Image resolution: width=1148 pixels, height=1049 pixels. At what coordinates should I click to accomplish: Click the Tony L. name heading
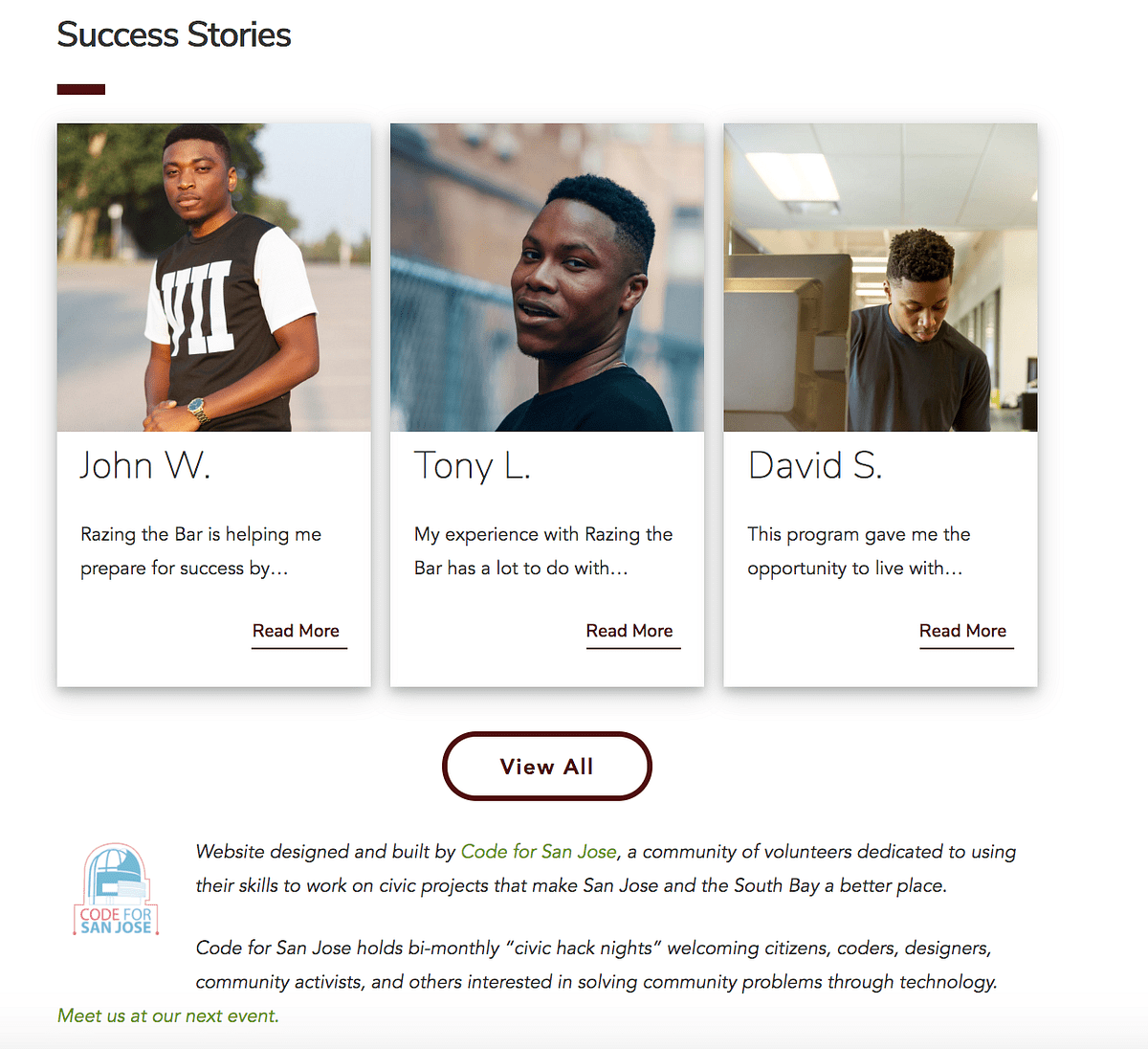(x=473, y=465)
